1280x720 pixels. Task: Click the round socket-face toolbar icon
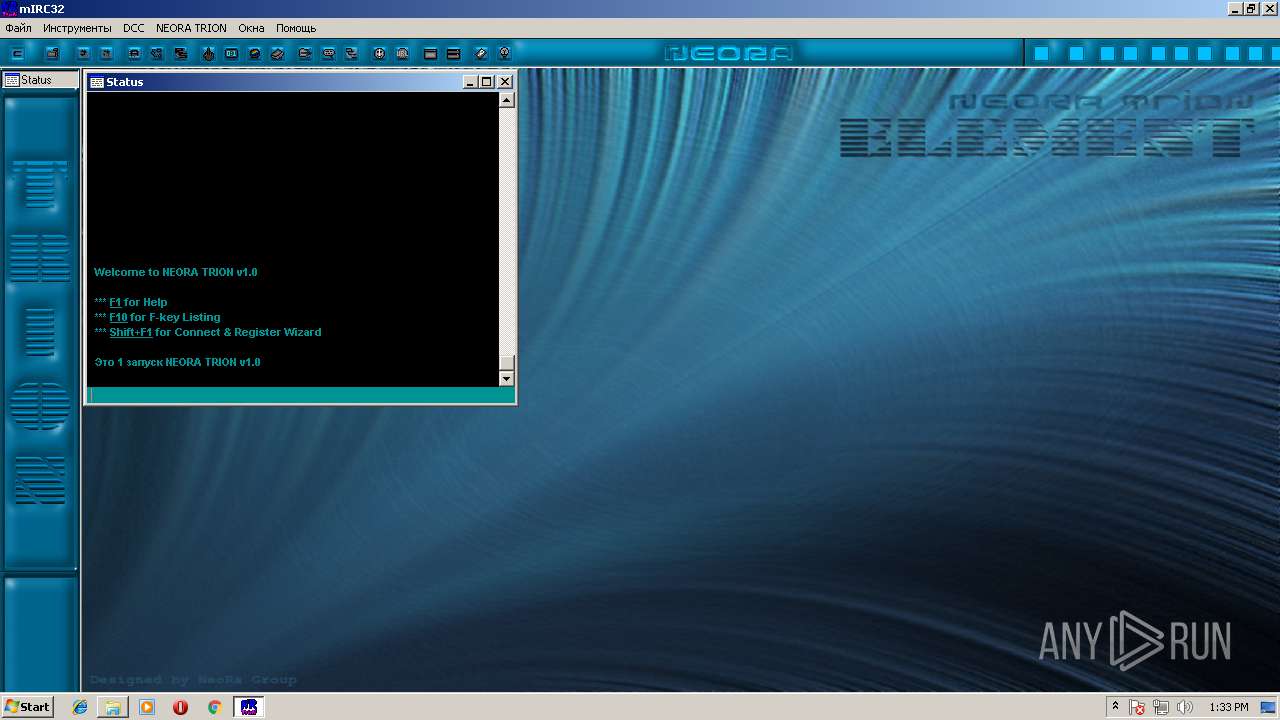379,53
